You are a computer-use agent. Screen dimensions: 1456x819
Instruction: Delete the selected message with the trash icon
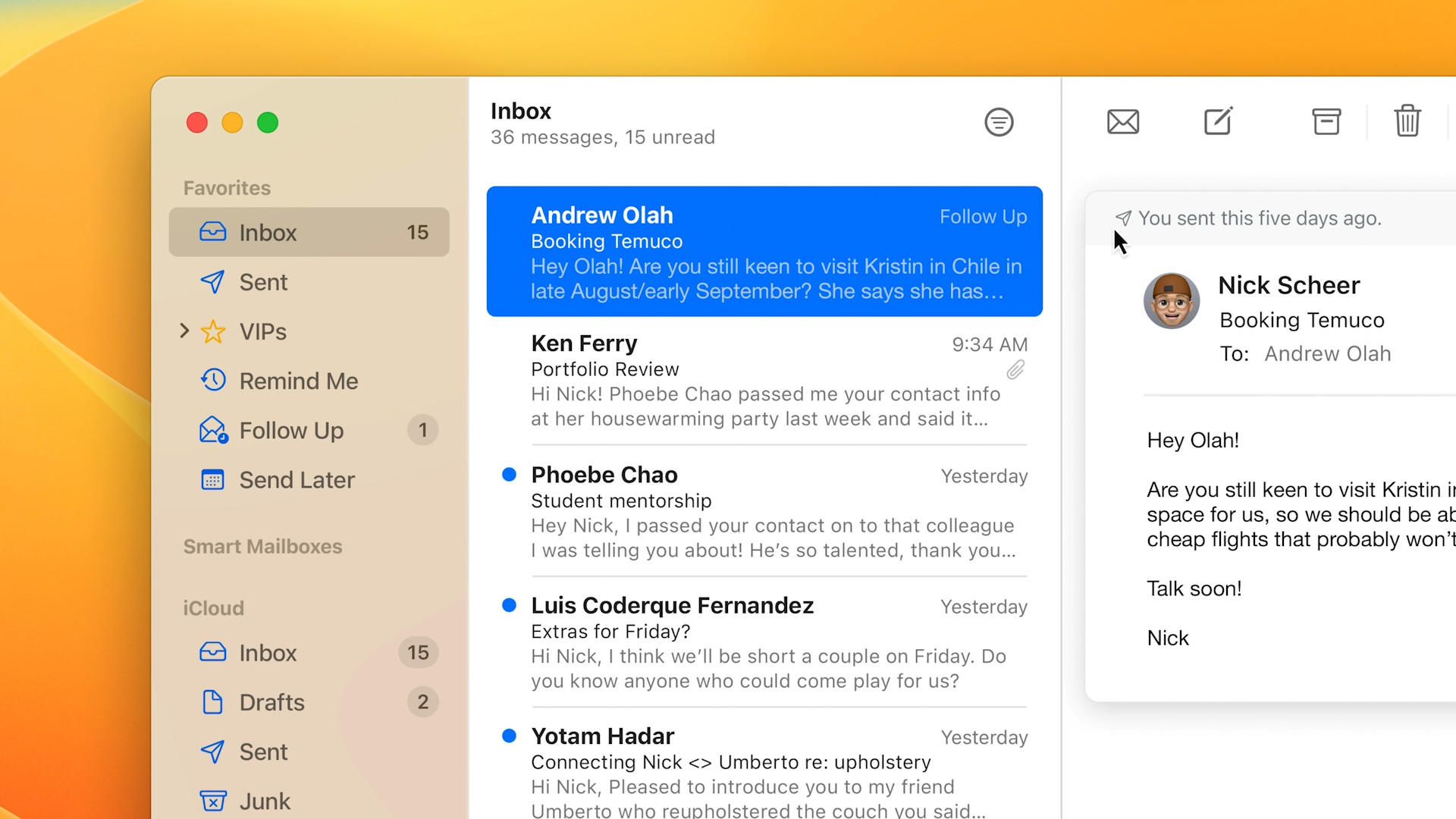[1407, 121]
